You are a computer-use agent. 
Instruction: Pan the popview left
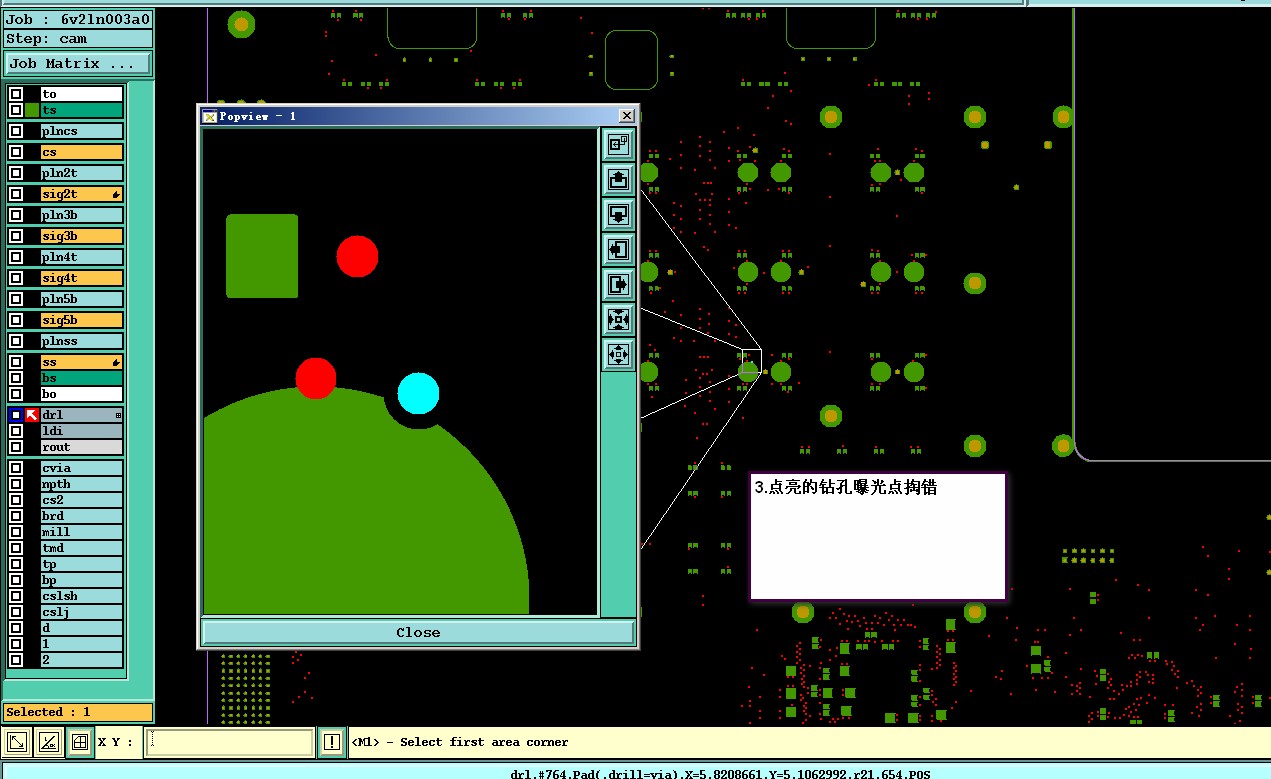pyautogui.click(x=618, y=250)
